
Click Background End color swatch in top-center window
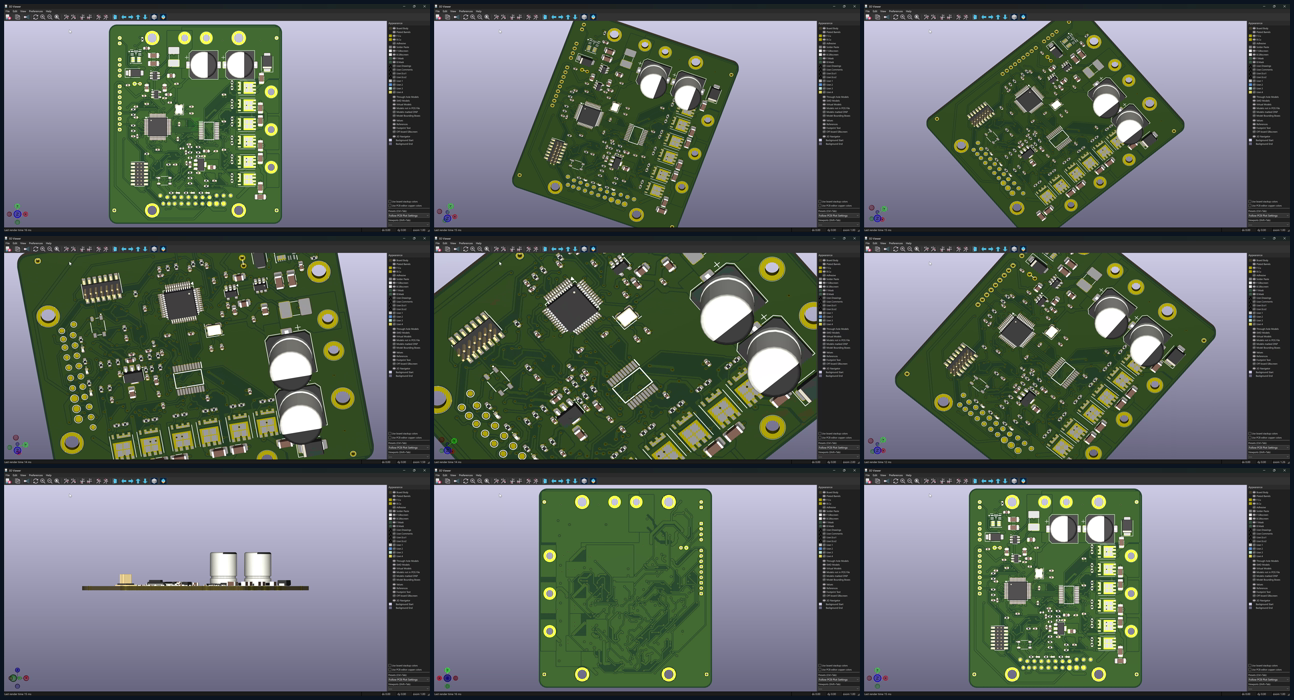click(820, 144)
